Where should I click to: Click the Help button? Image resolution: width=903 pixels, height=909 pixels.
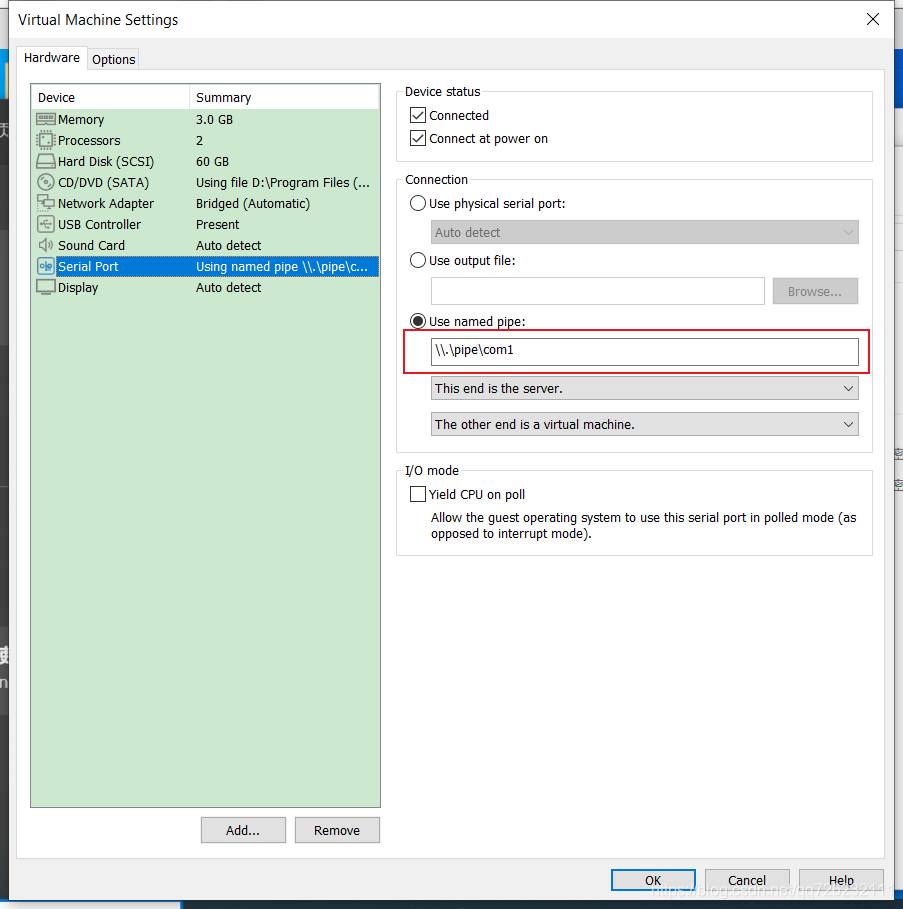point(841,880)
